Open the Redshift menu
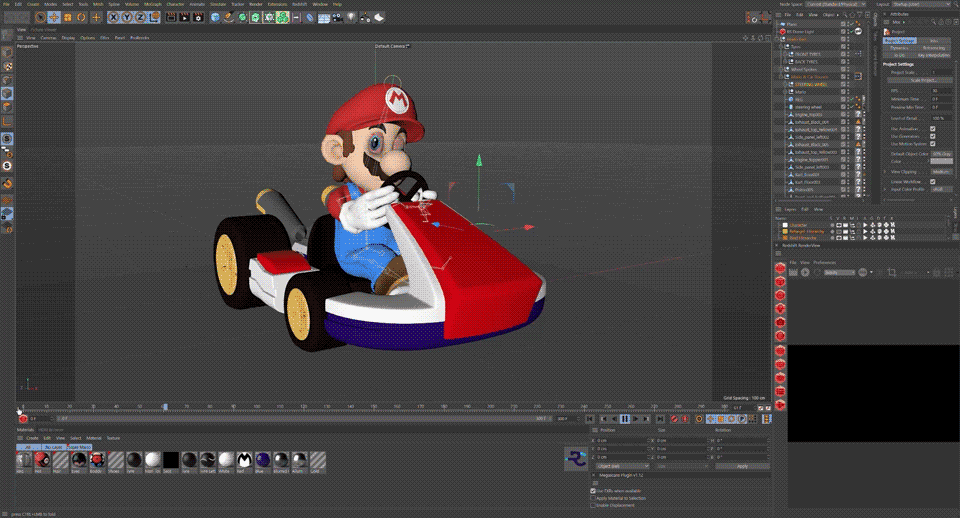Viewport: 960px width, 518px height. (x=299, y=4)
